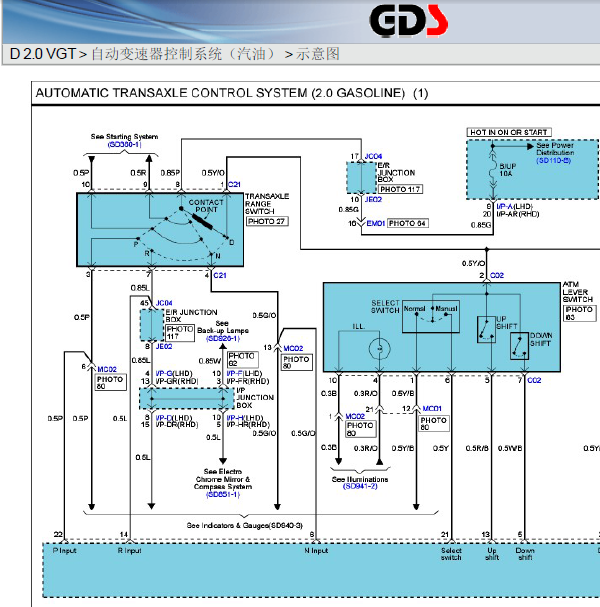This screenshot has width=600, height=607.
Task: Open connector MC02 at pin 6
Action: pyautogui.click(x=107, y=369)
